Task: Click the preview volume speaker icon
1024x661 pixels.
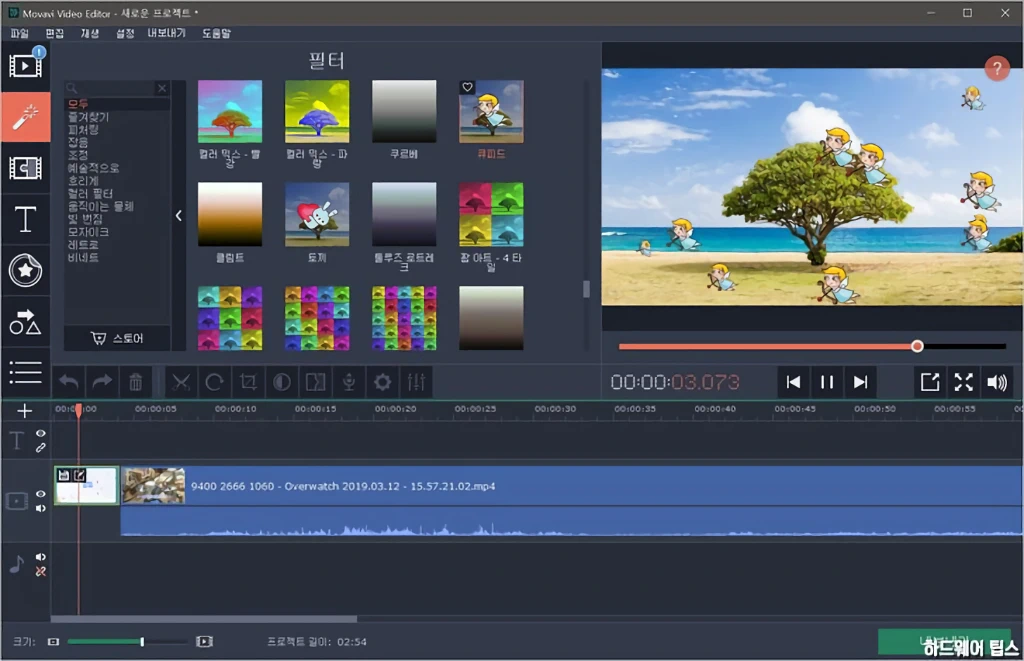Action: pos(997,382)
